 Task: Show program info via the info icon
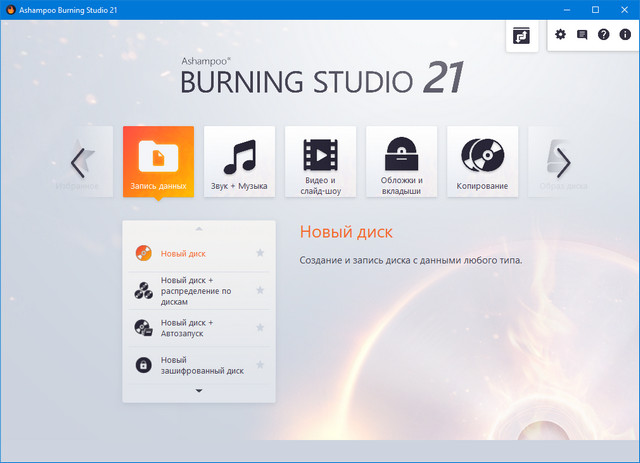(x=625, y=35)
